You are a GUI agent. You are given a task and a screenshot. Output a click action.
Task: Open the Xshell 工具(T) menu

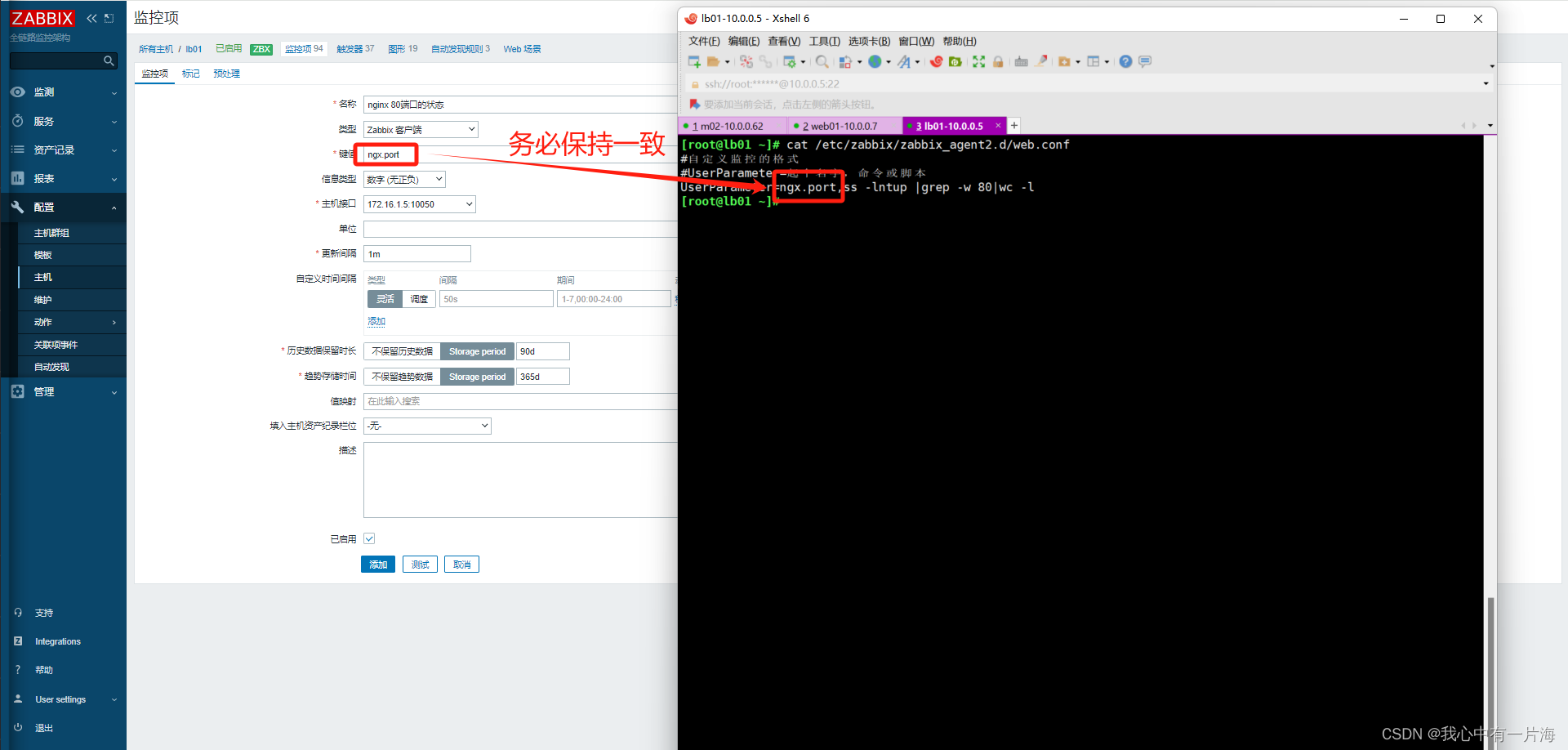(824, 41)
